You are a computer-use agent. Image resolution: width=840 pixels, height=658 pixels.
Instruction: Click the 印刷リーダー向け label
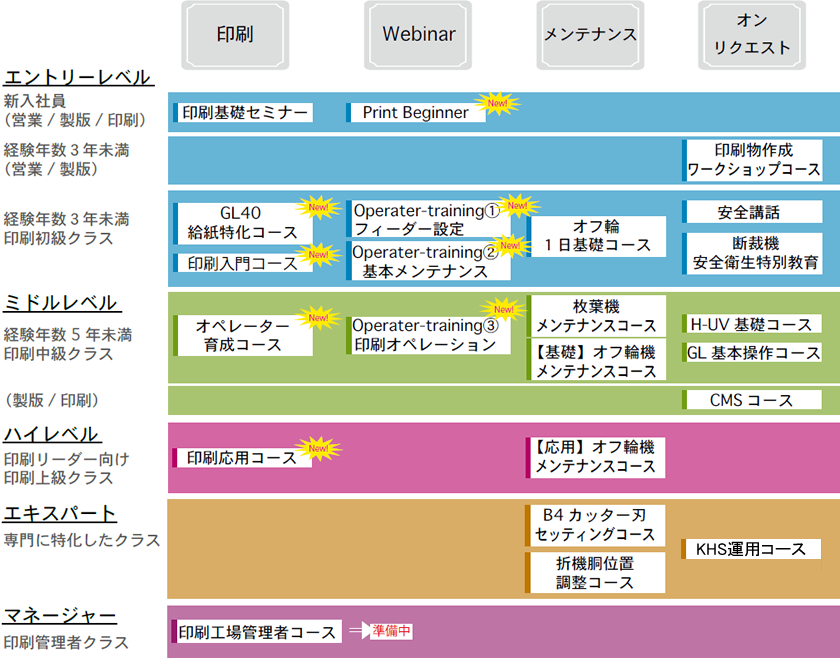tap(66, 459)
